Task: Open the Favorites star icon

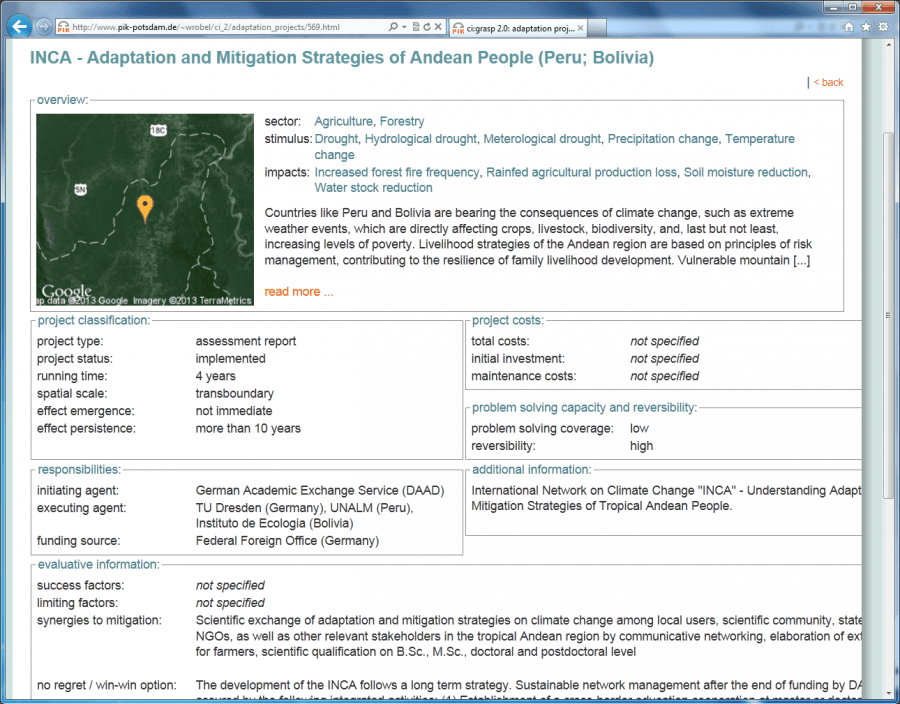Action: 866,27
